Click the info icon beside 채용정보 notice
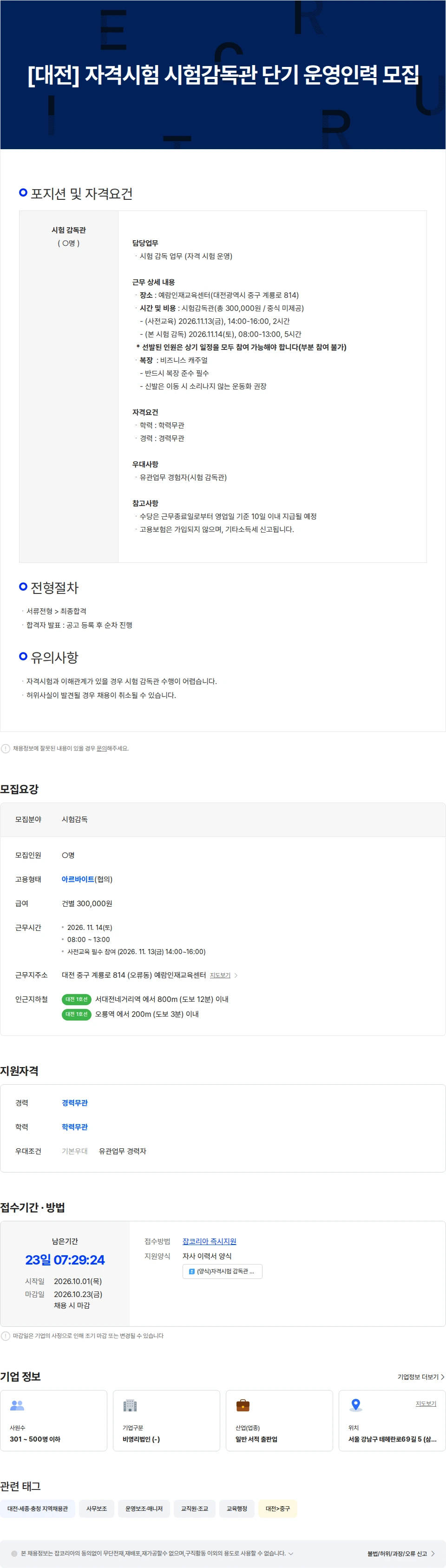Viewport: 446px width, 1568px height. [6, 749]
